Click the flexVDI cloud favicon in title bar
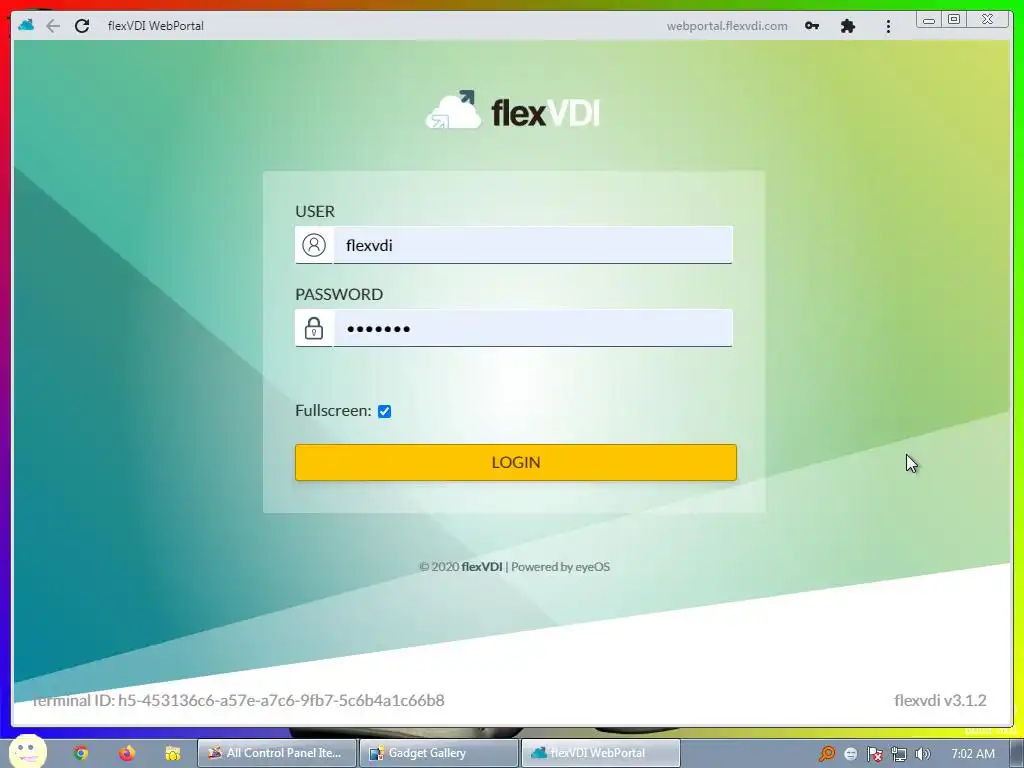This screenshot has height=768, width=1024. 26,25
